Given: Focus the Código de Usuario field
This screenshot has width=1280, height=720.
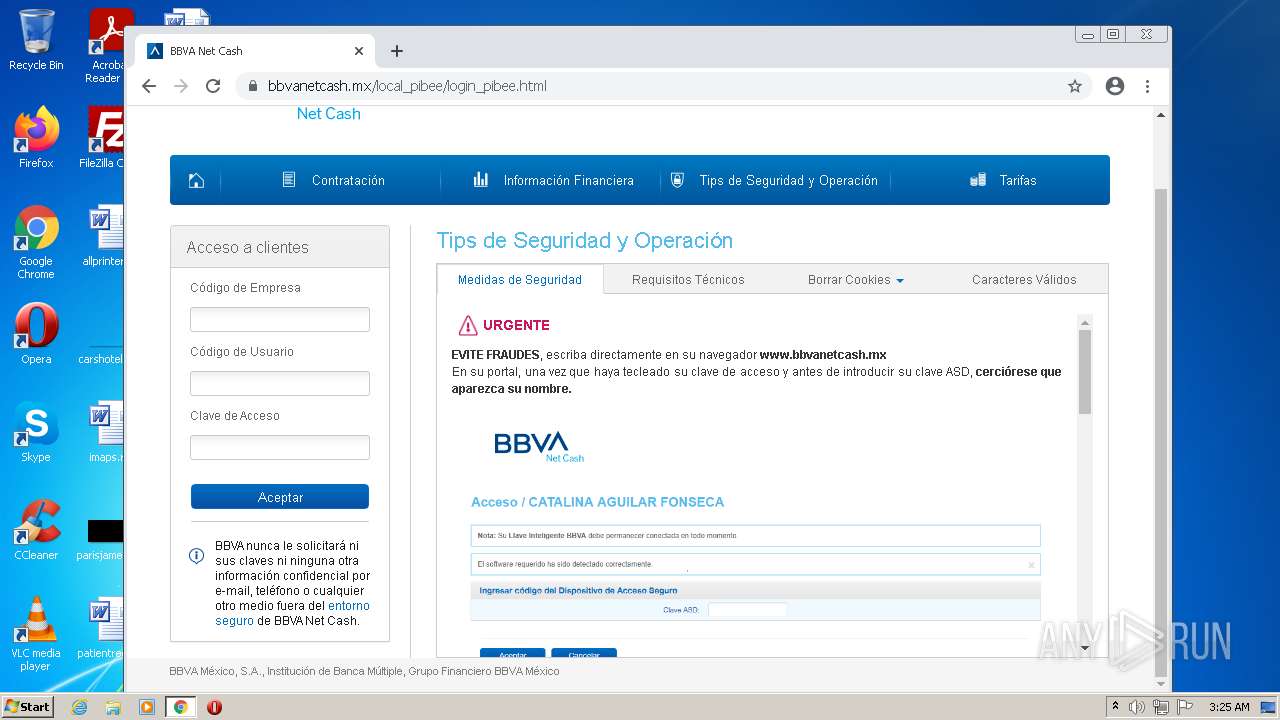Looking at the screenshot, I should pos(280,383).
